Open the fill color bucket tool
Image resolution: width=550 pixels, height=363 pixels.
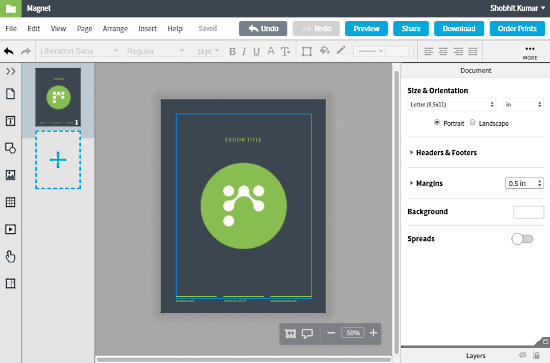pyautogui.click(x=324, y=51)
